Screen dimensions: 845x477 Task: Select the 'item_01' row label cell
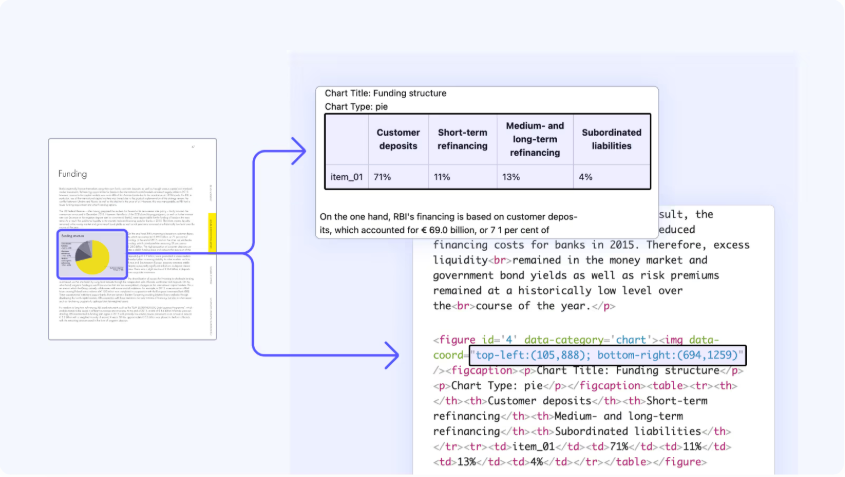pyautogui.click(x=347, y=177)
